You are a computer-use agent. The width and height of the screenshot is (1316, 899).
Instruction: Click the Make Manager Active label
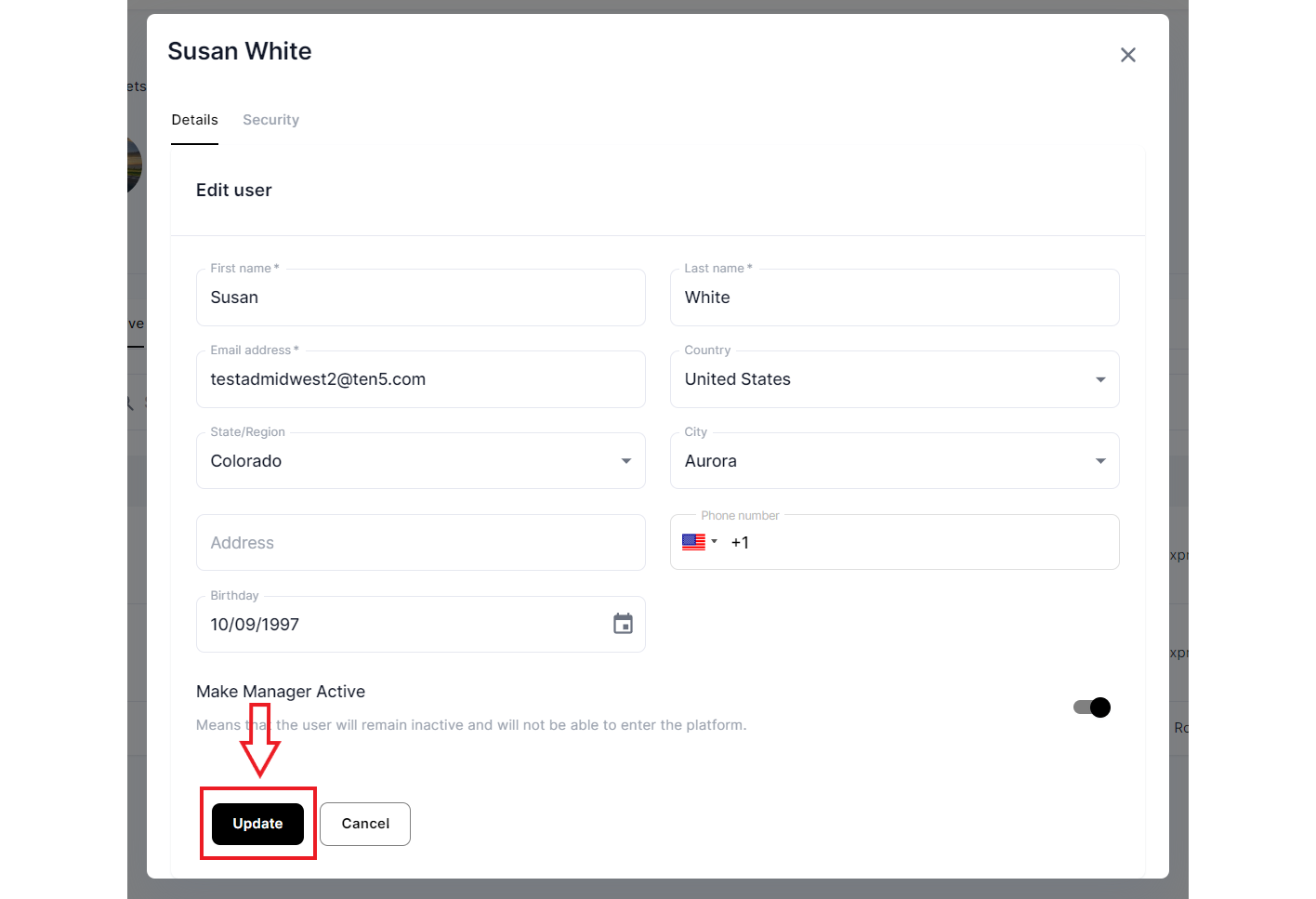[281, 692]
